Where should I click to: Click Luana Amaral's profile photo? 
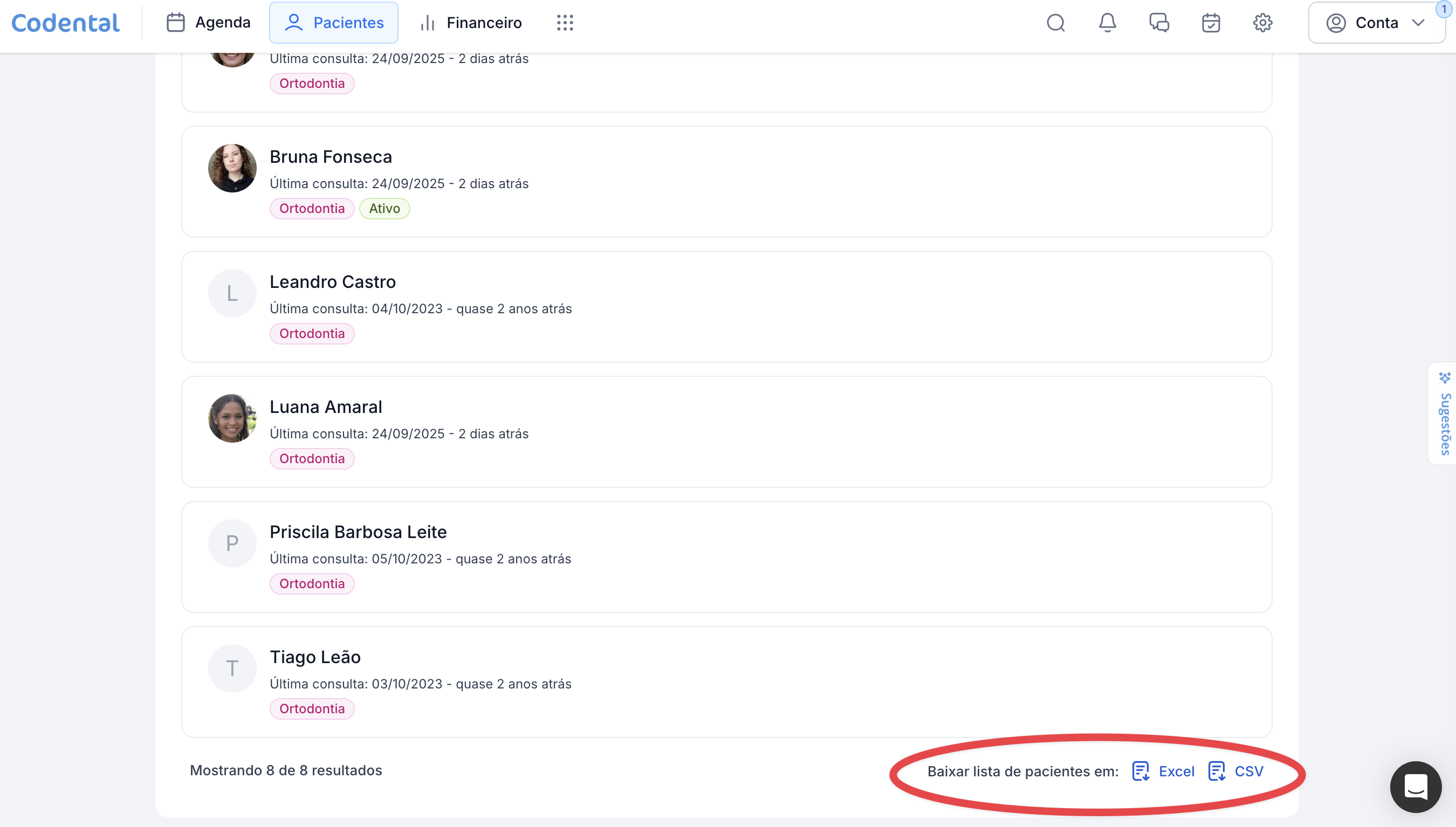232,418
